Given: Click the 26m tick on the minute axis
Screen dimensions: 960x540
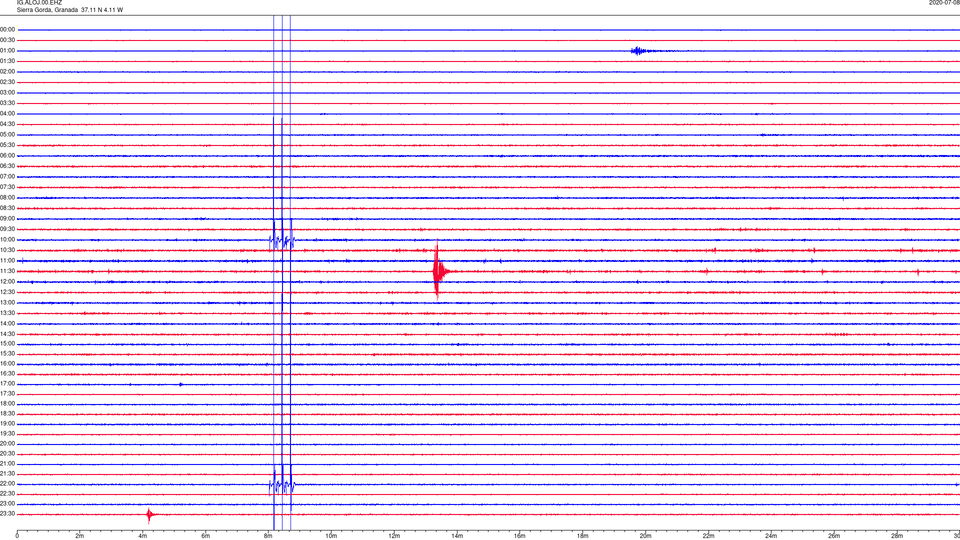Looking at the screenshot, I should (x=834, y=536).
